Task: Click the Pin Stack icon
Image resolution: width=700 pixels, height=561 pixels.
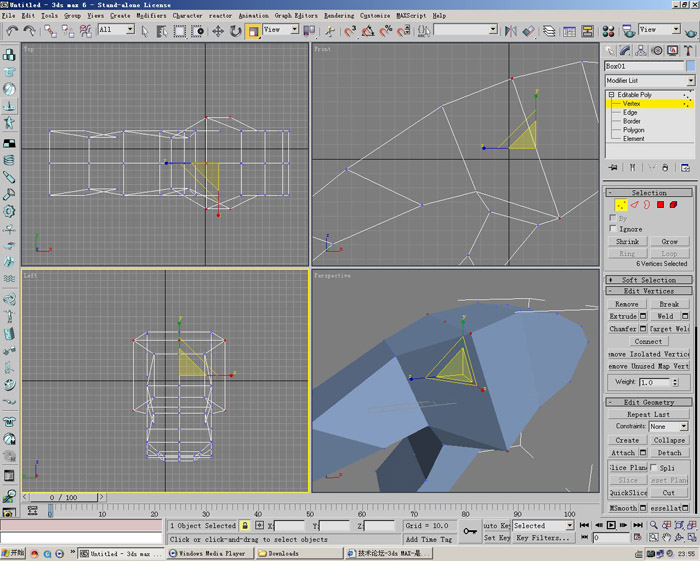Action: point(613,168)
